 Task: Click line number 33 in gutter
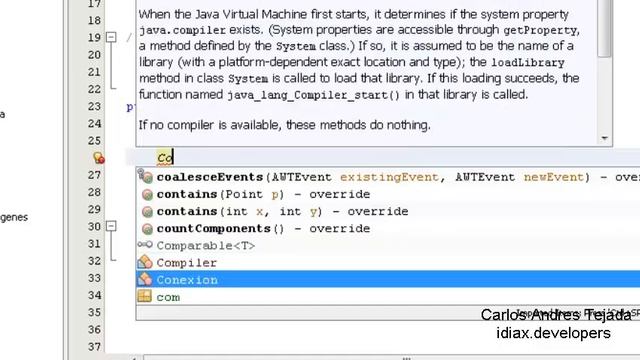click(94, 278)
